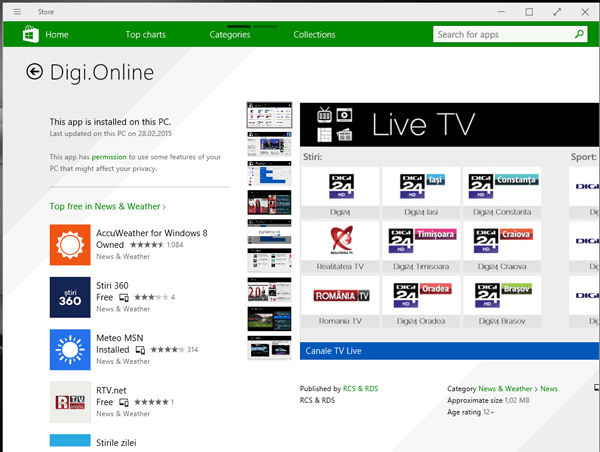Select the third screenshot thumbnail
600x452 pixels.
pos(269,173)
